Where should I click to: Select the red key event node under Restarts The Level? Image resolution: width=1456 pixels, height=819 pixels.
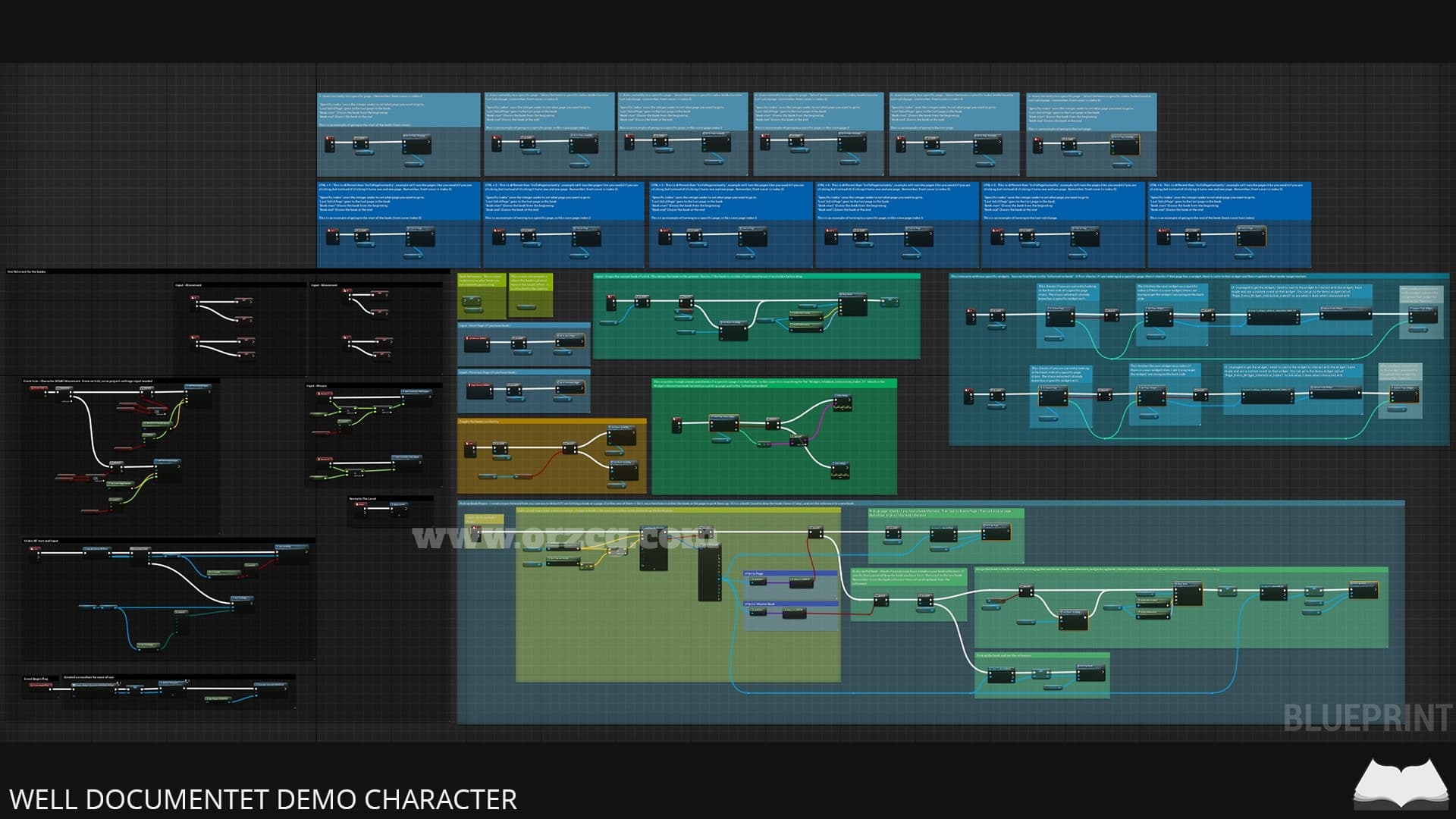(x=362, y=508)
